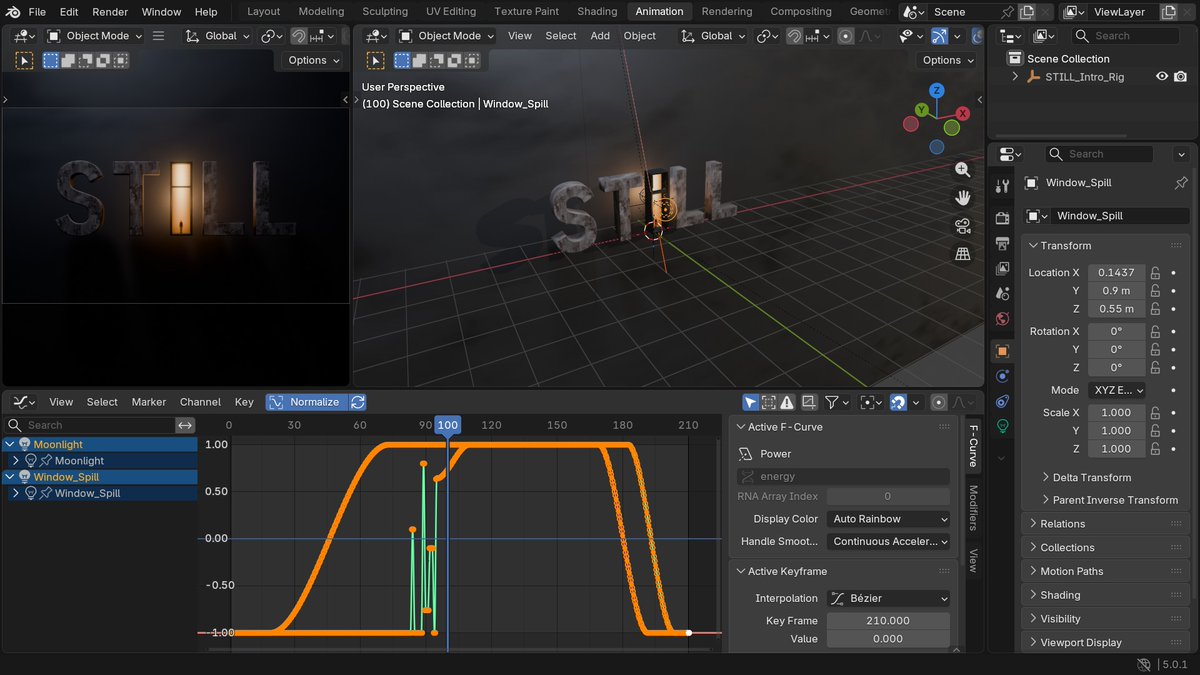Open the Physics properties tab
1200x675 pixels.
[1003, 376]
